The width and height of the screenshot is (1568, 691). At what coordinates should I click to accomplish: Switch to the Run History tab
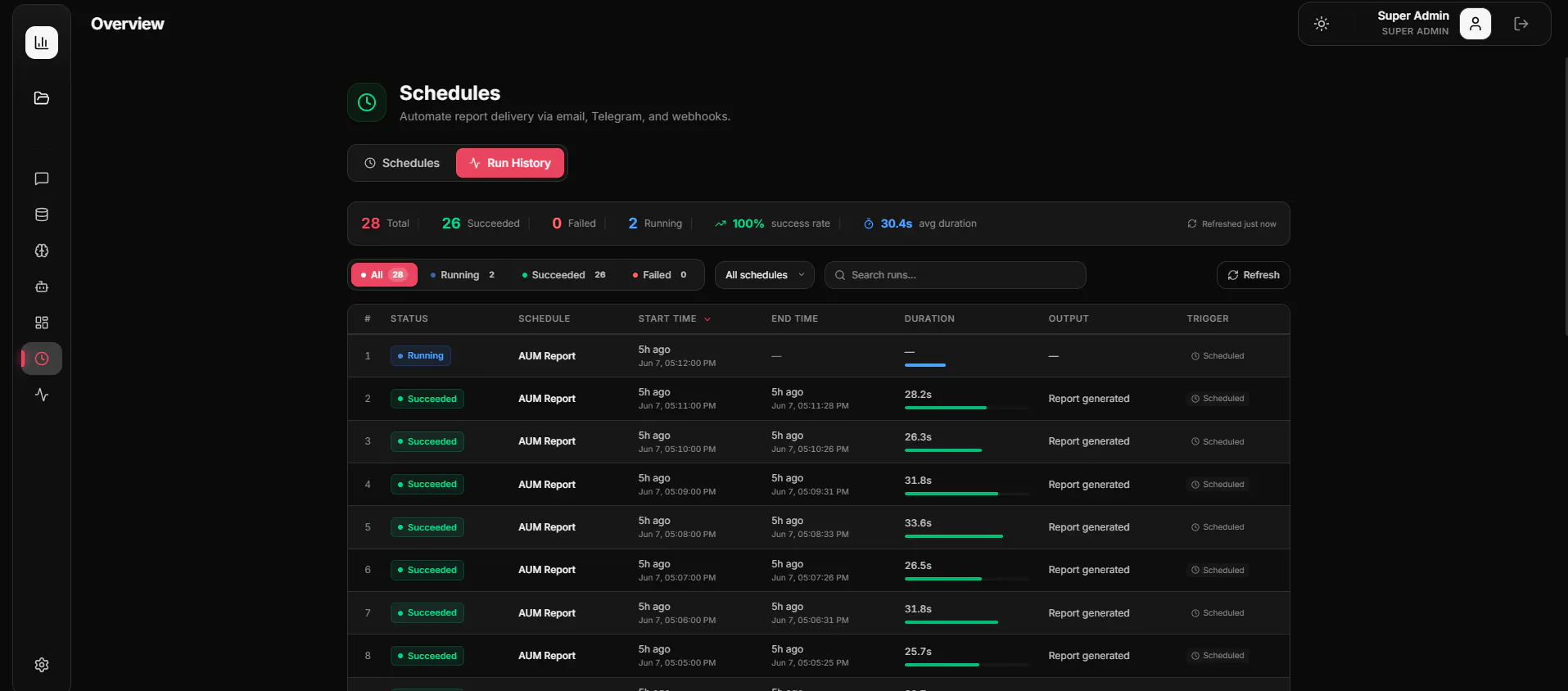[510, 163]
